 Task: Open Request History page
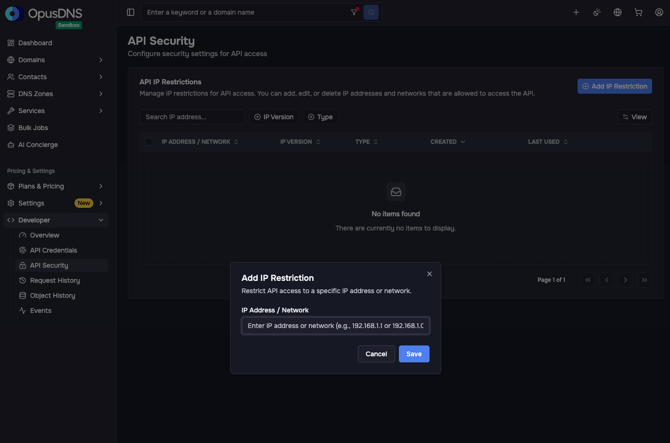62,281
